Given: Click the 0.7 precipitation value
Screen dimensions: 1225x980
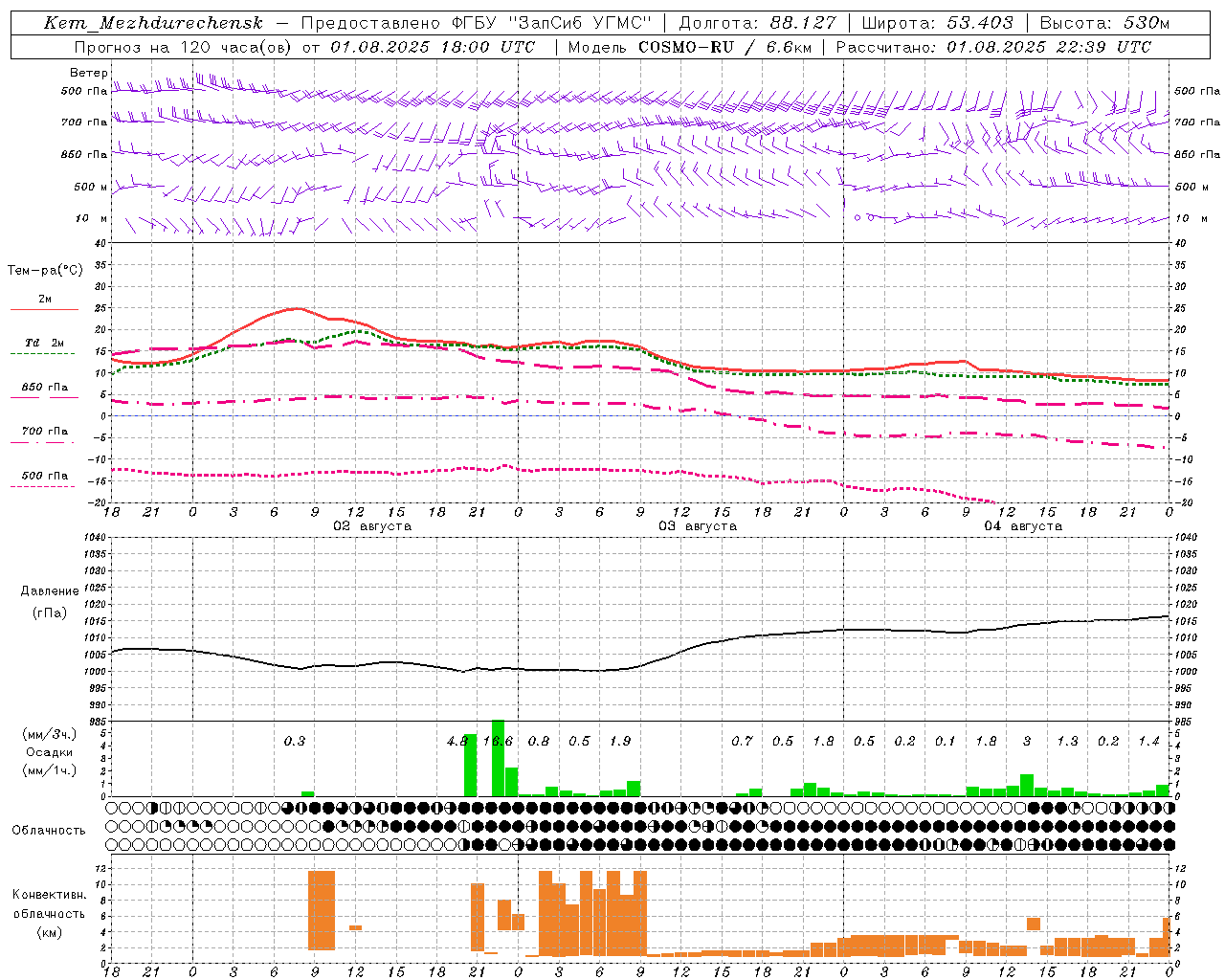Looking at the screenshot, I should click(x=742, y=741).
